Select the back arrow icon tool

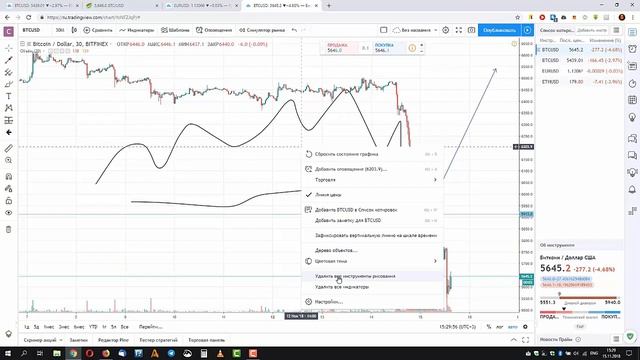tap(9, 132)
